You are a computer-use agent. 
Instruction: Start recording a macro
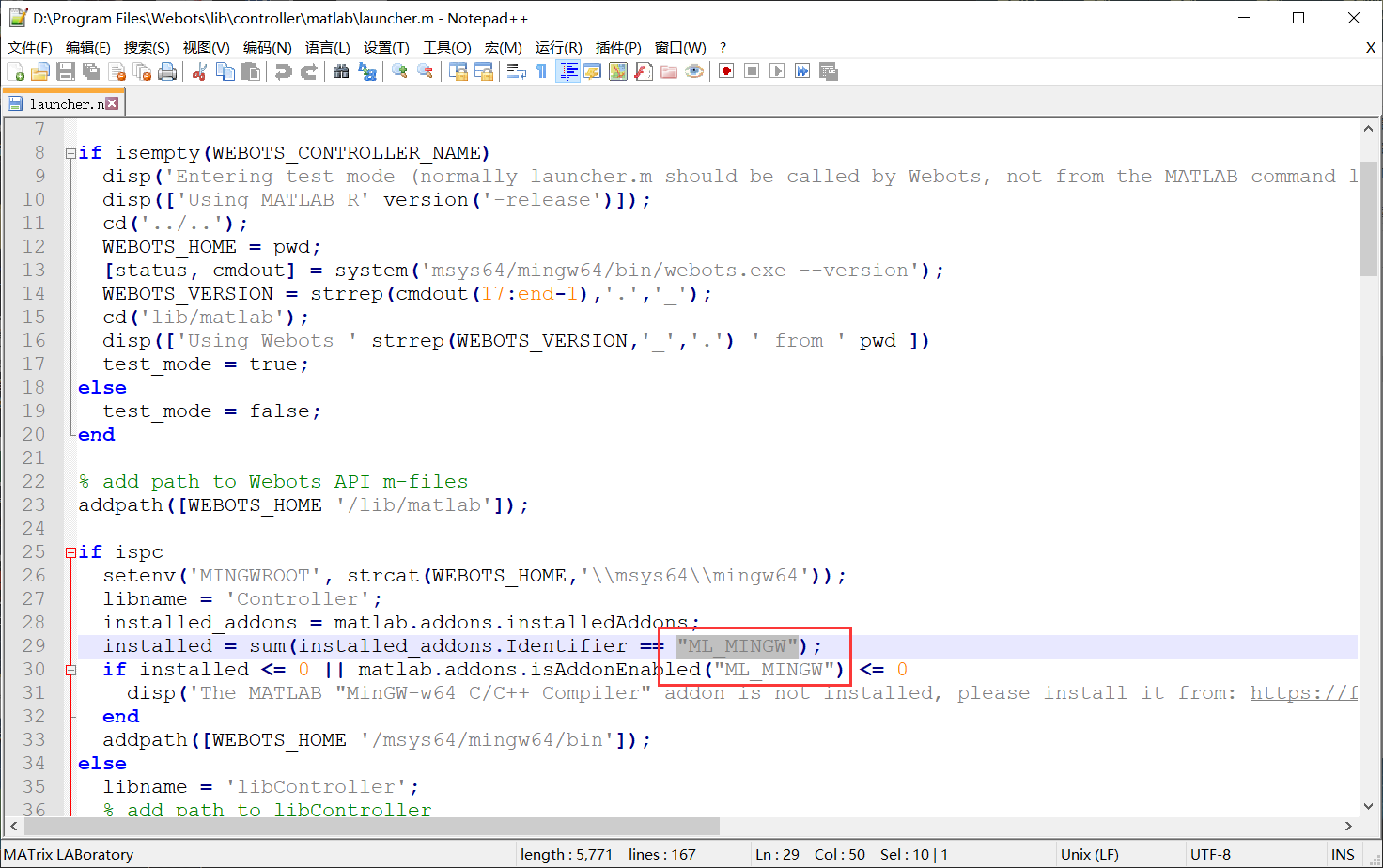[725, 70]
